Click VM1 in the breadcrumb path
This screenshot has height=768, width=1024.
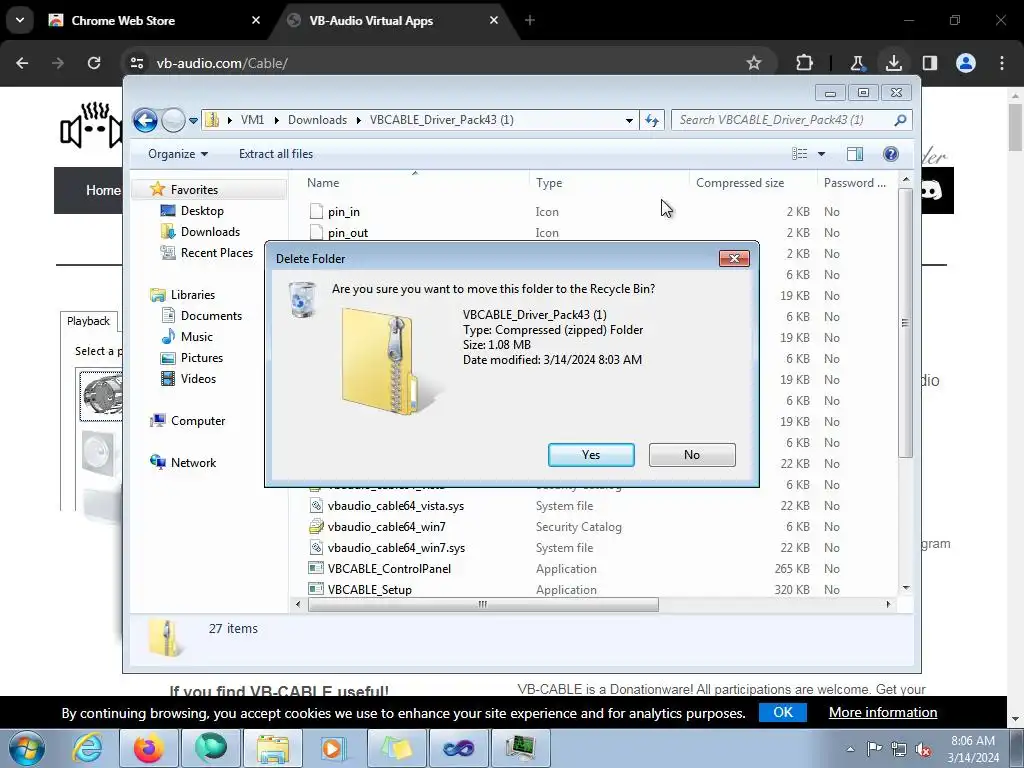(x=252, y=120)
